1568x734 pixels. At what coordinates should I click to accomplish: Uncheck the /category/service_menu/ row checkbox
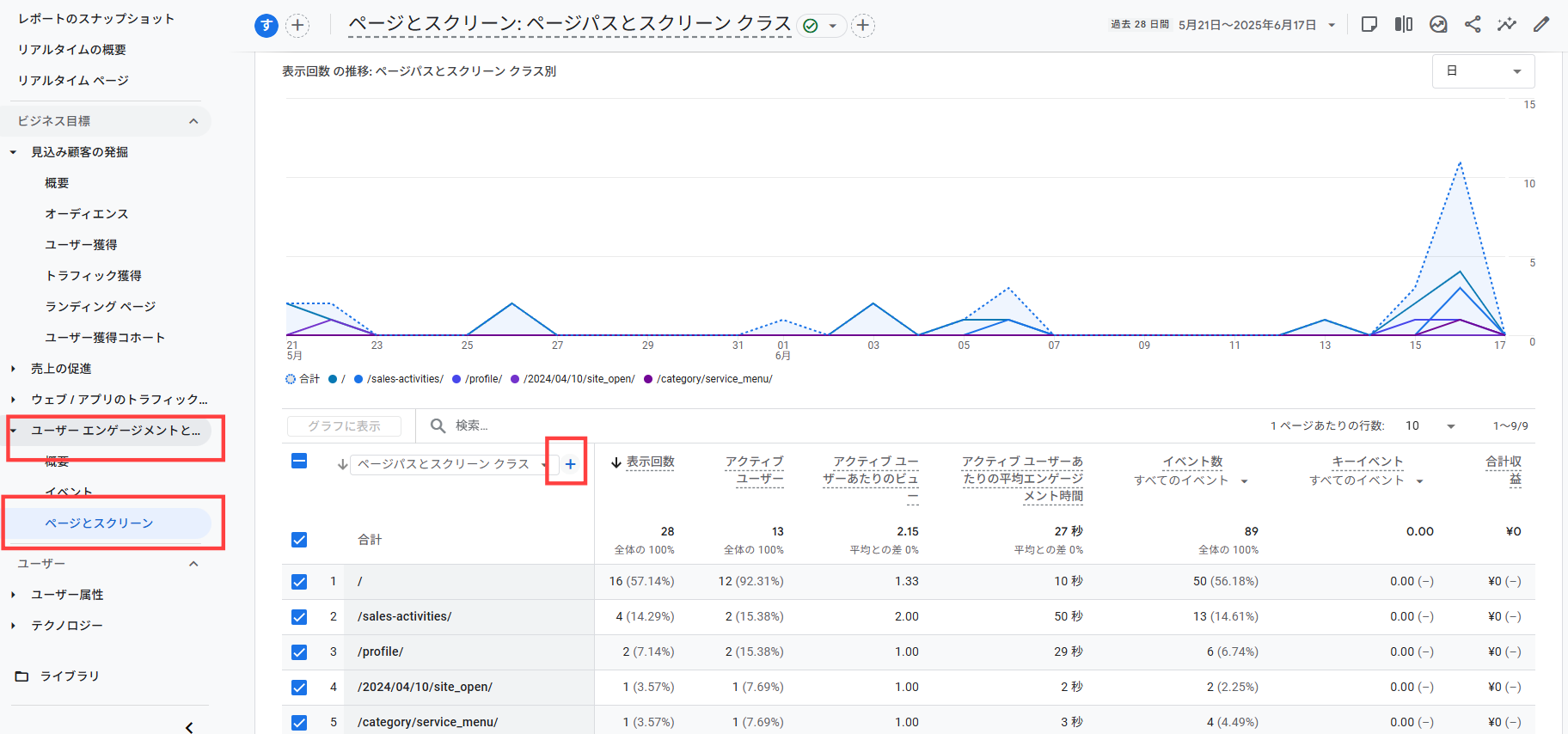tap(299, 723)
